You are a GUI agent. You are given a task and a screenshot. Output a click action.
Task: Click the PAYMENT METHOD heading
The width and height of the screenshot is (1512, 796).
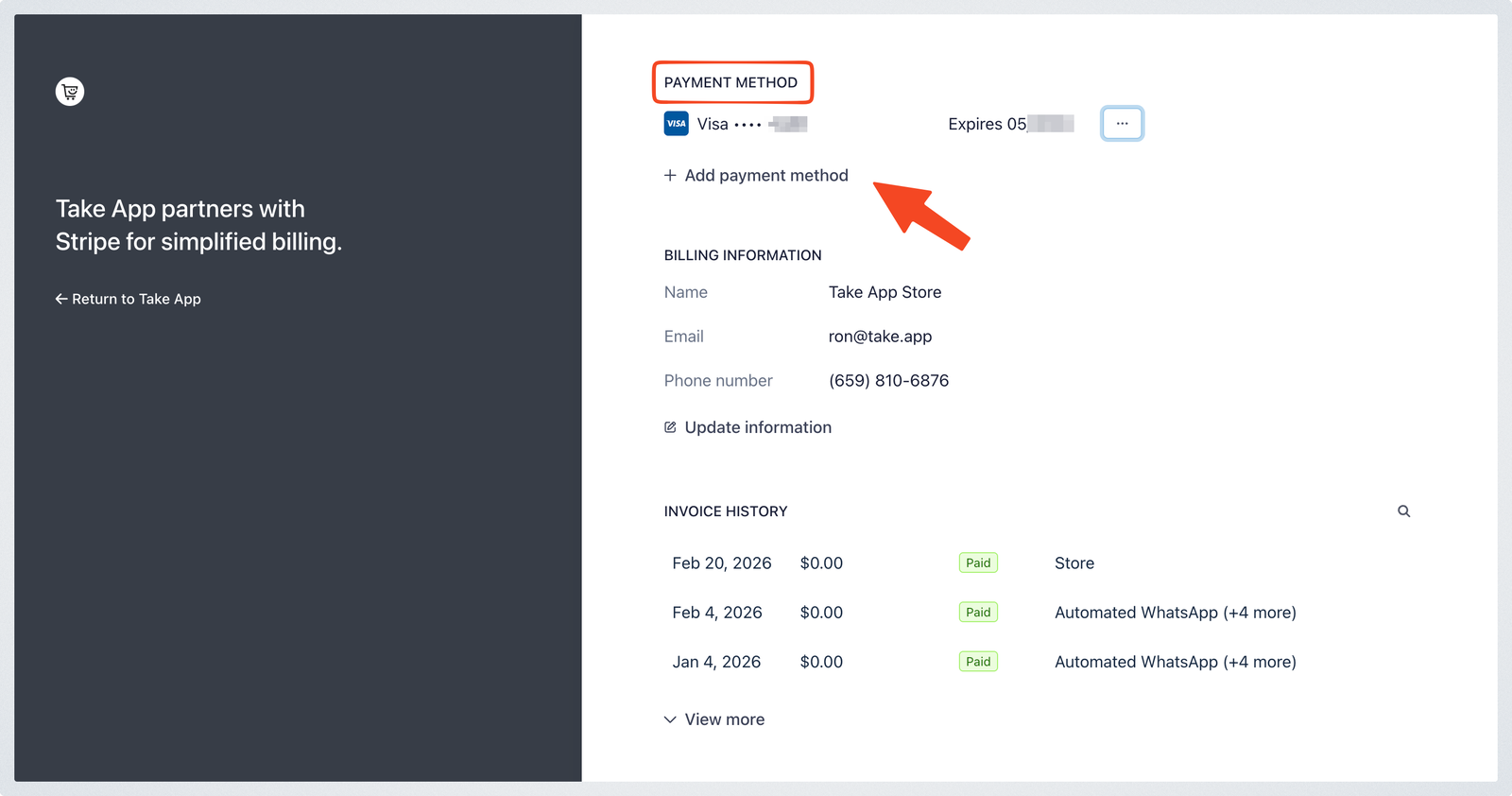coord(730,82)
